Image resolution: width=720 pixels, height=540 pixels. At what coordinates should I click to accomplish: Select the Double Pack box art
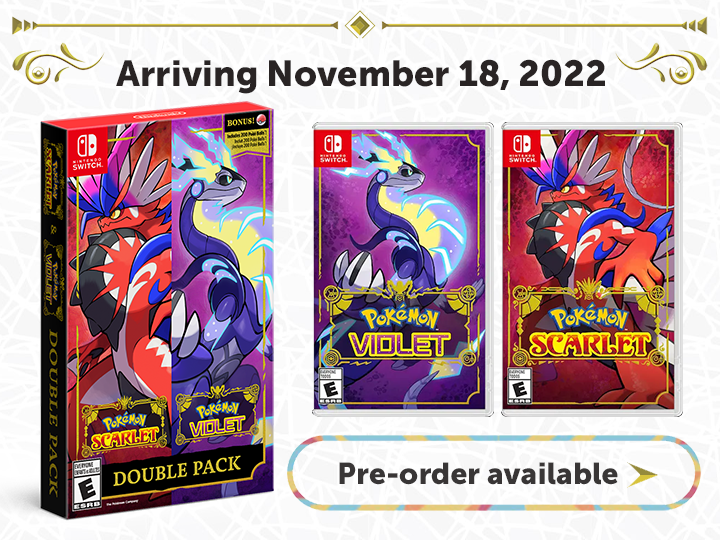tap(157, 312)
